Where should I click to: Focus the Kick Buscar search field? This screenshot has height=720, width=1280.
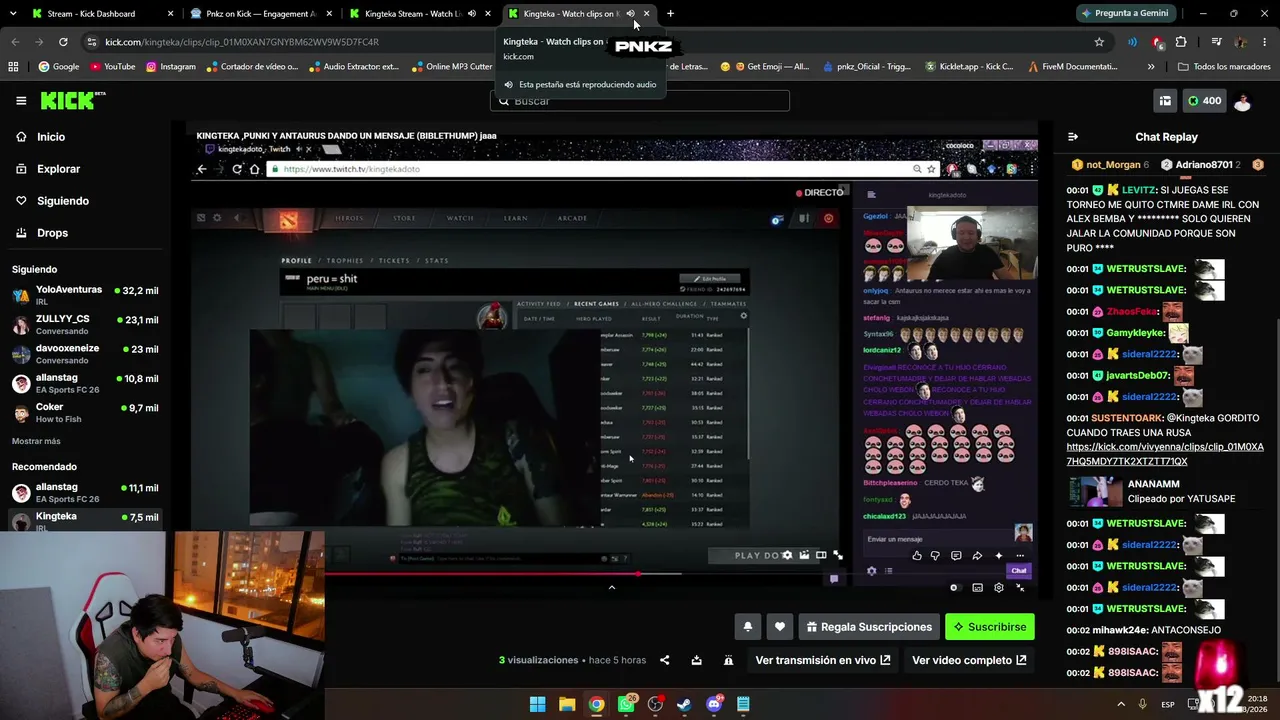pos(640,101)
